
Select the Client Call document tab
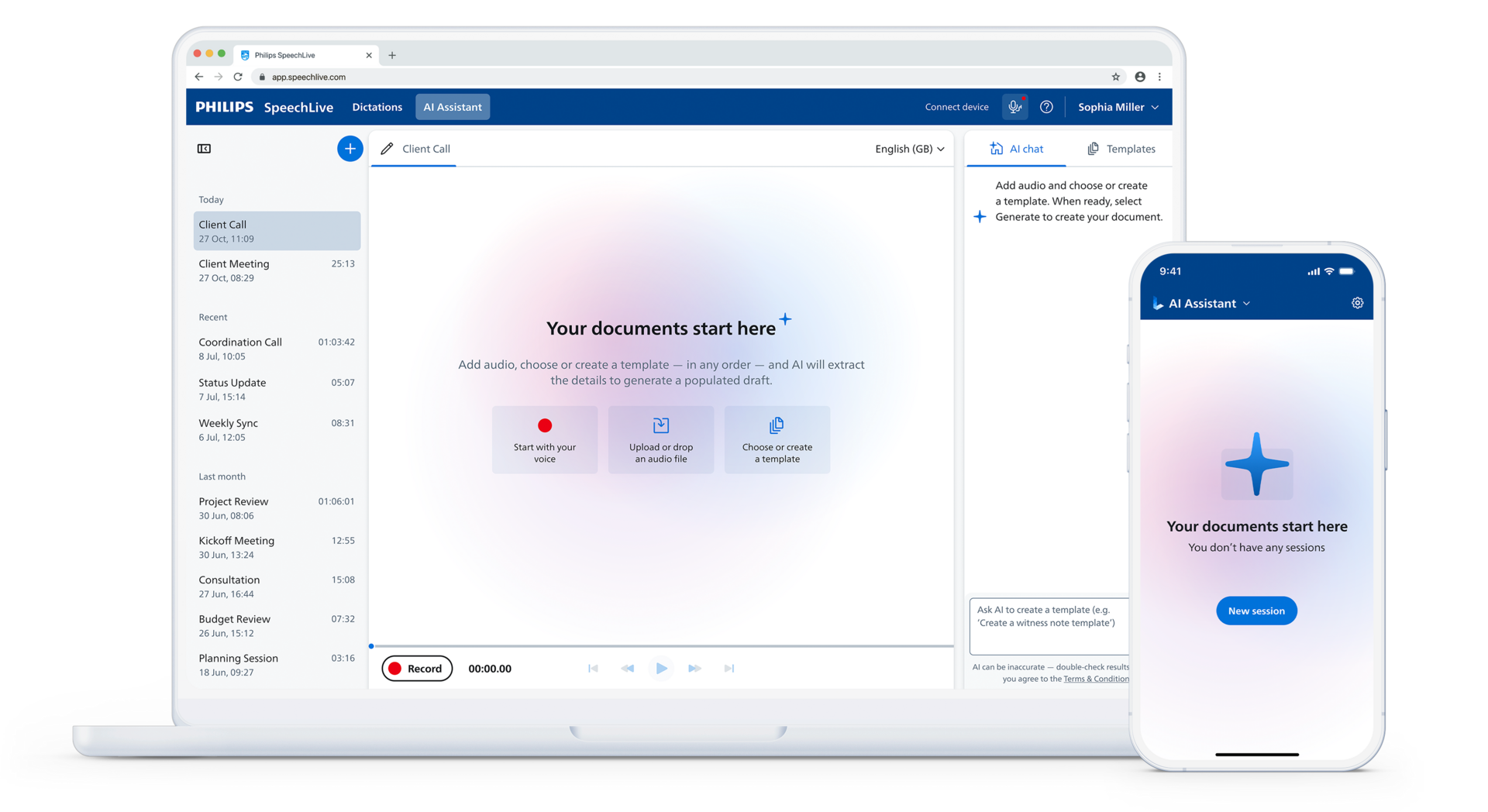click(x=415, y=149)
